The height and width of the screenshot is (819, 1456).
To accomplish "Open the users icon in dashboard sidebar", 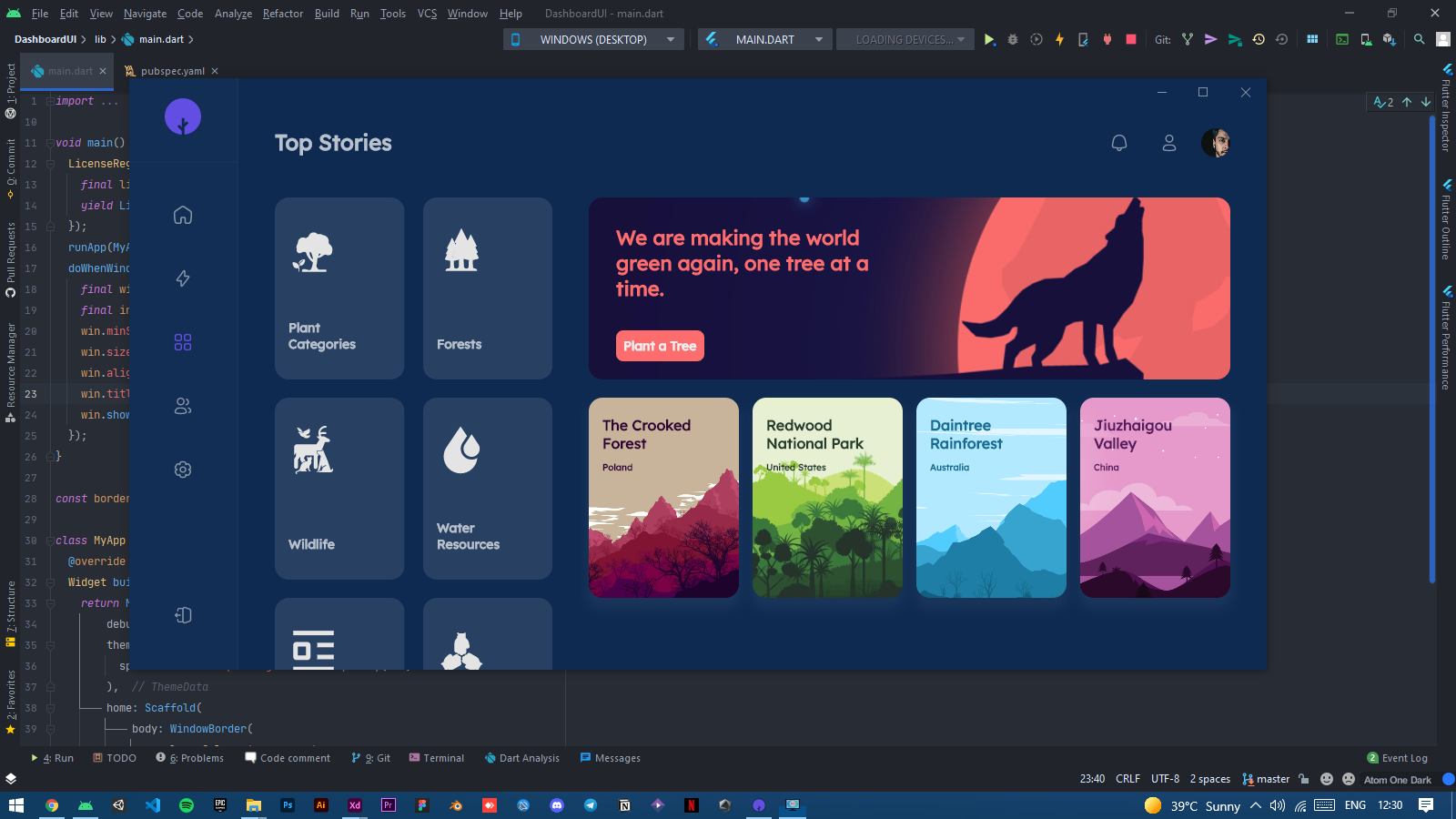I will click(183, 406).
